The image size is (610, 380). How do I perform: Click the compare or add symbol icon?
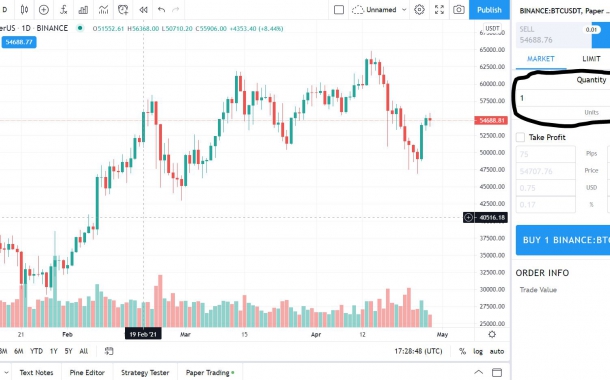pyautogui.click(x=44, y=10)
